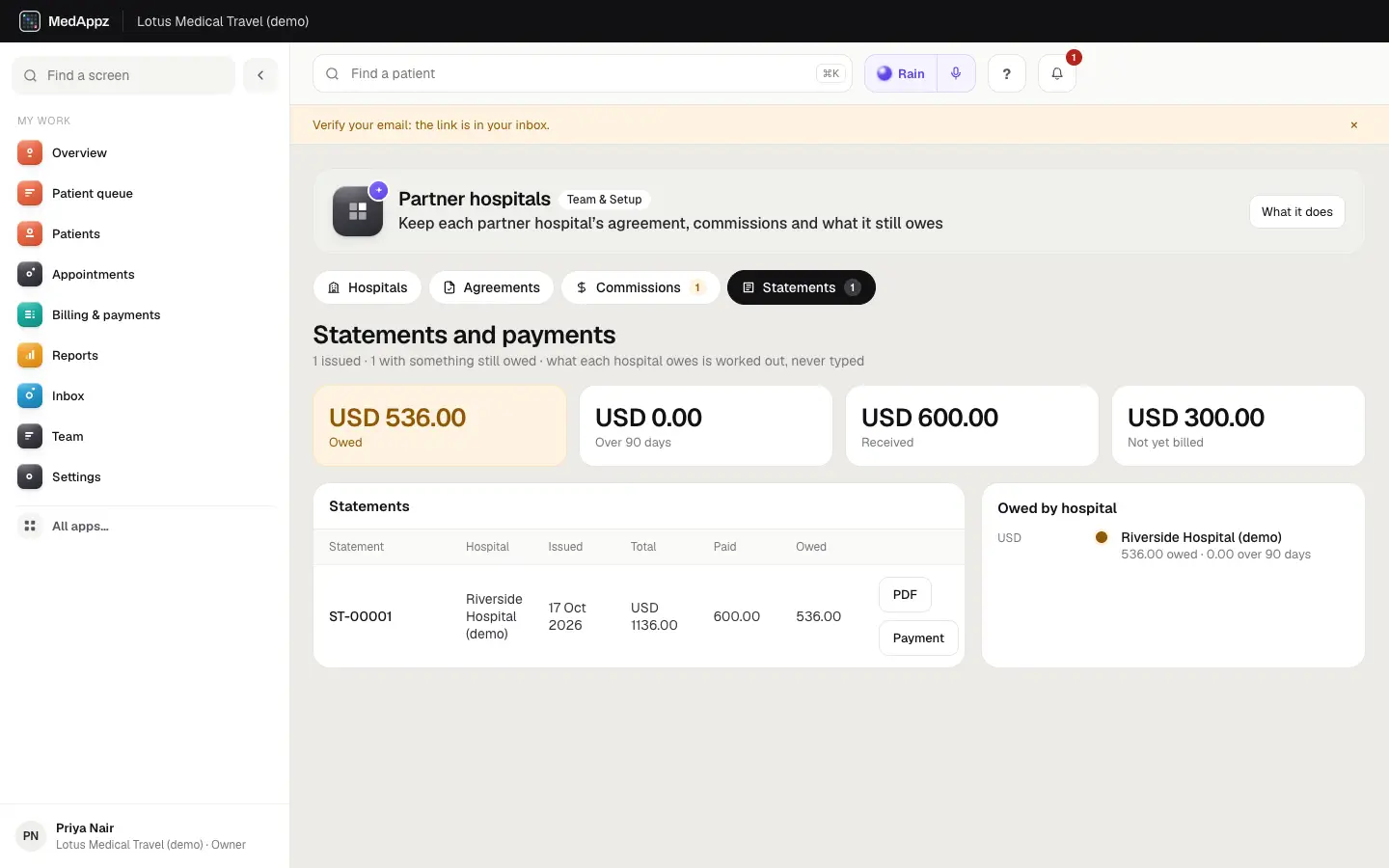Switch to the Agreements tab
The height and width of the screenshot is (868, 1389).
(492, 287)
